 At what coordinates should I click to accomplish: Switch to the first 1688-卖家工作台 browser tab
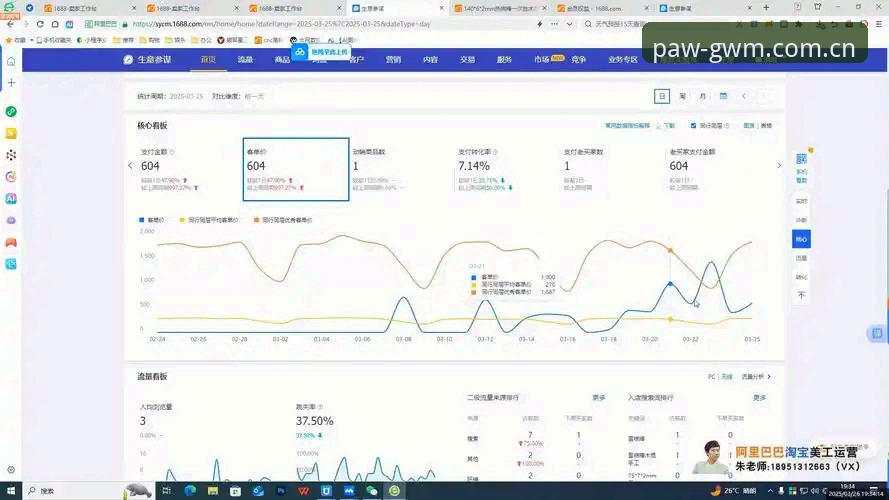90,9
